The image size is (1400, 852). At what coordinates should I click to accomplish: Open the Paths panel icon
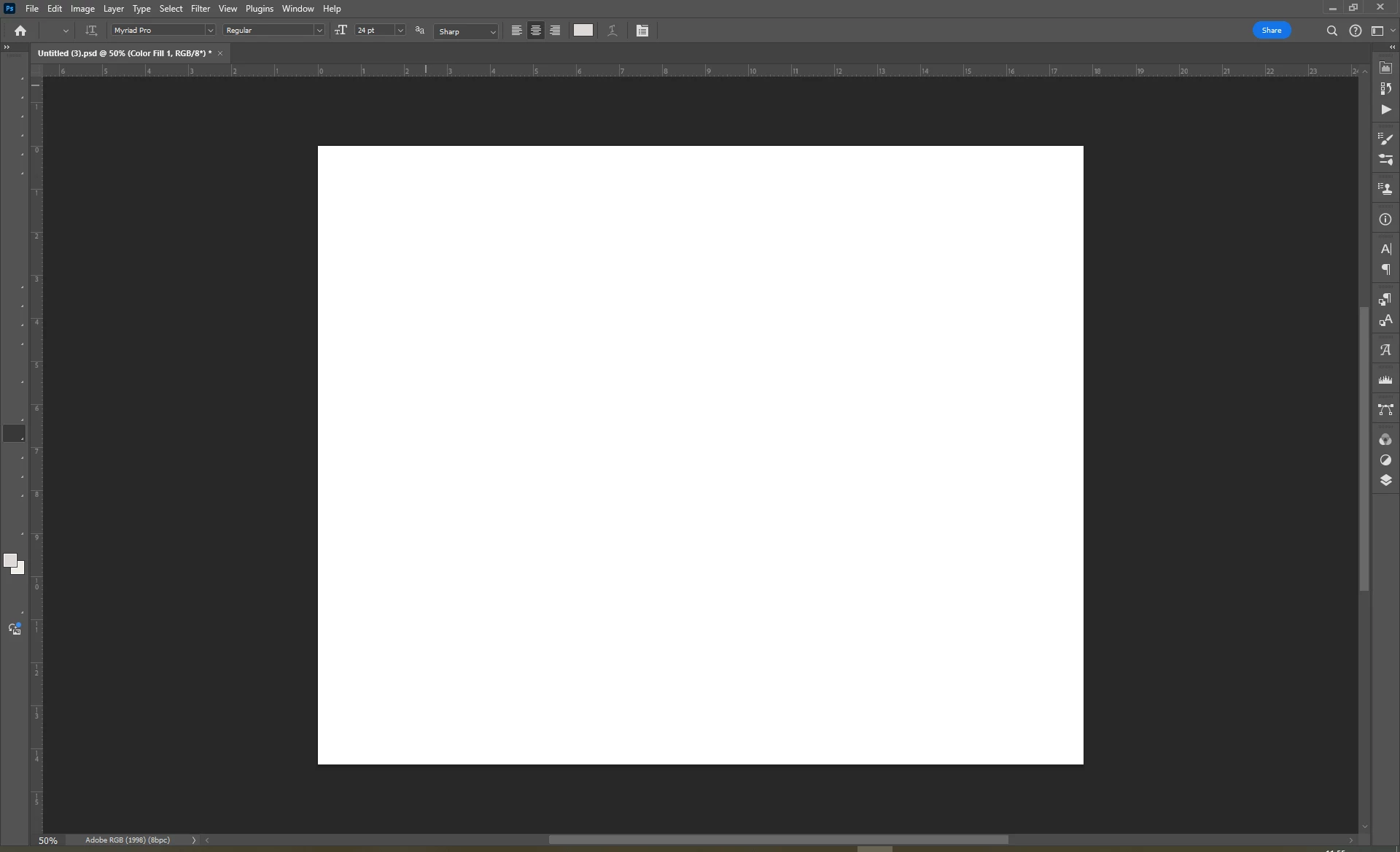(x=1385, y=410)
